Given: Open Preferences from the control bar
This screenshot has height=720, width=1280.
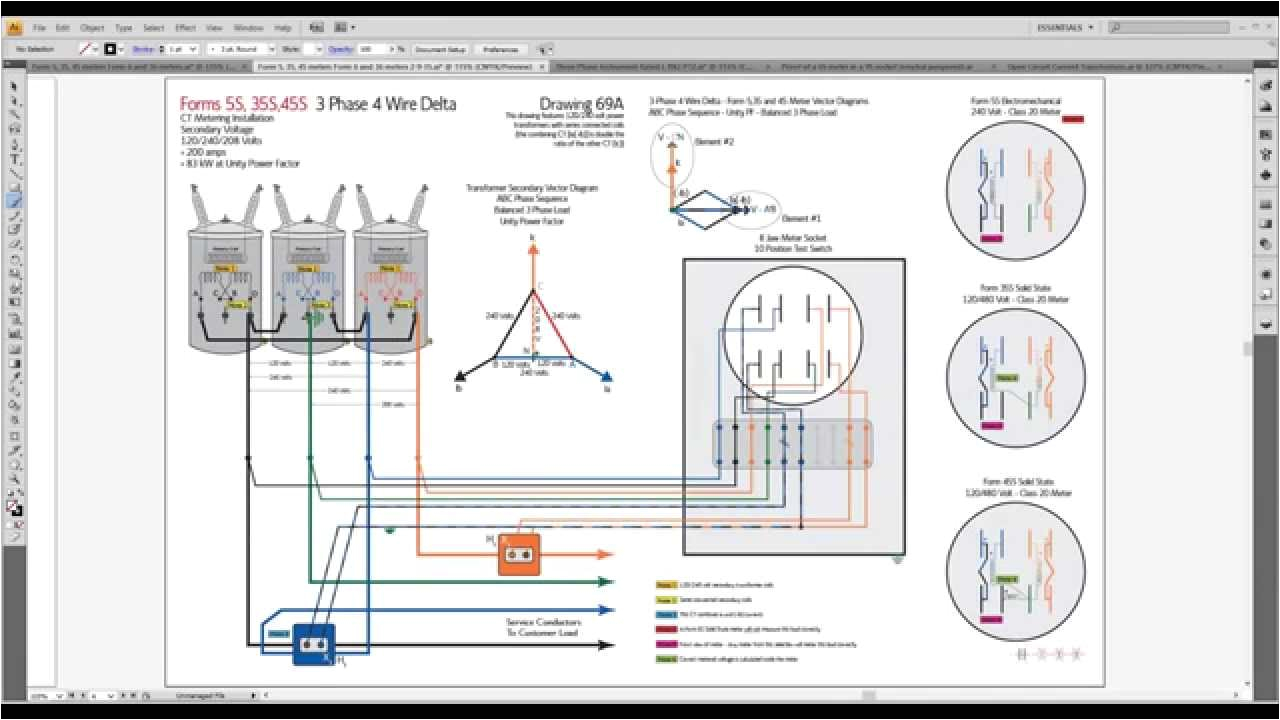Looking at the screenshot, I should click(500, 48).
